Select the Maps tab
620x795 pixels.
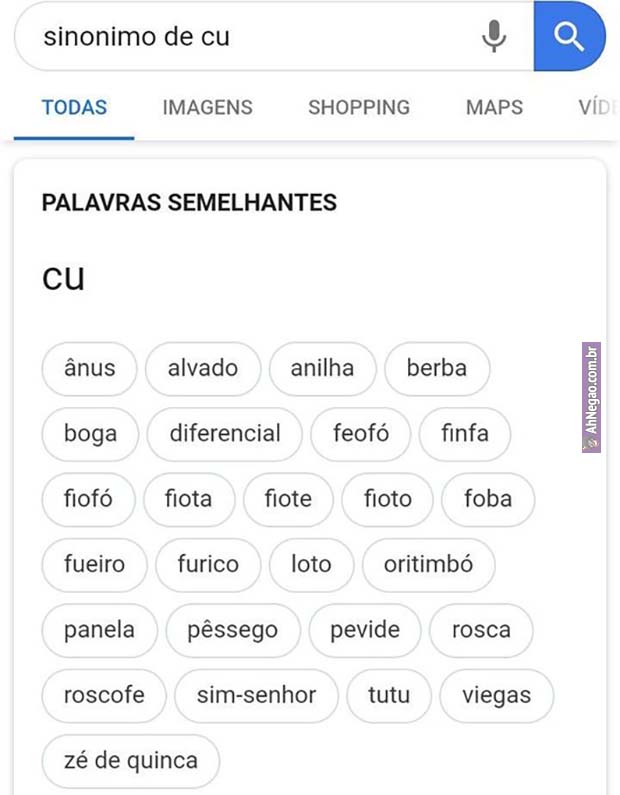494,107
